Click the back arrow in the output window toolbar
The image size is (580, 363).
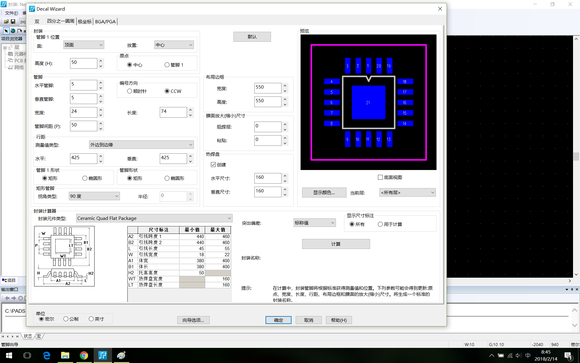pos(7,298)
